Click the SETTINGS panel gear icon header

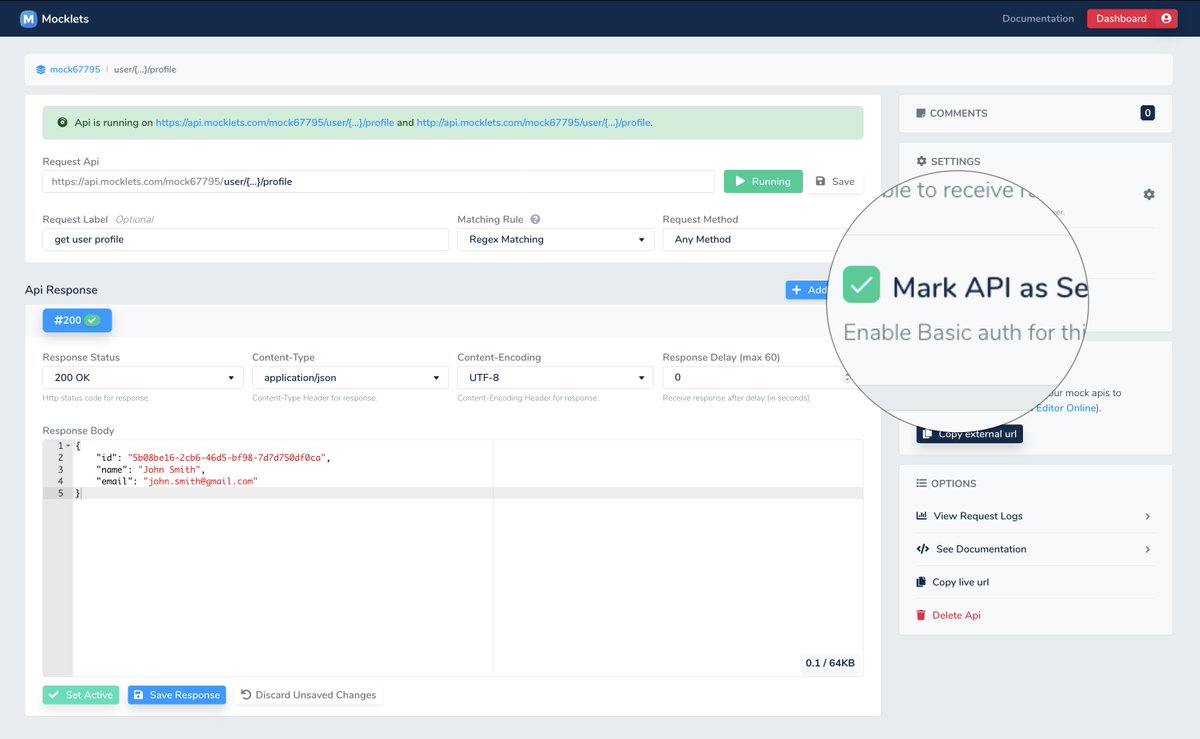click(x=921, y=161)
